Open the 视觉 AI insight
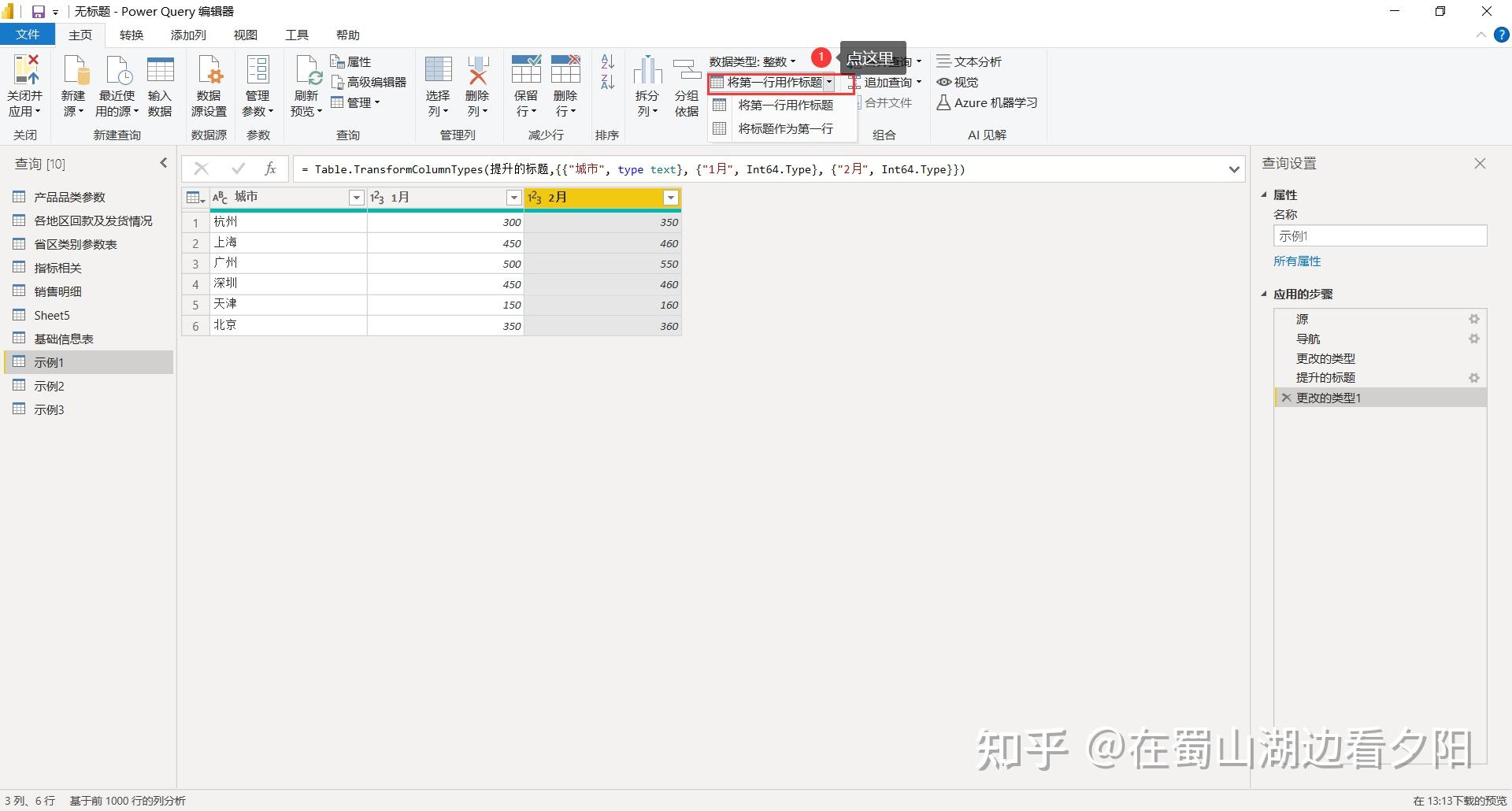Image resolution: width=1512 pixels, height=811 pixels. (x=957, y=82)
